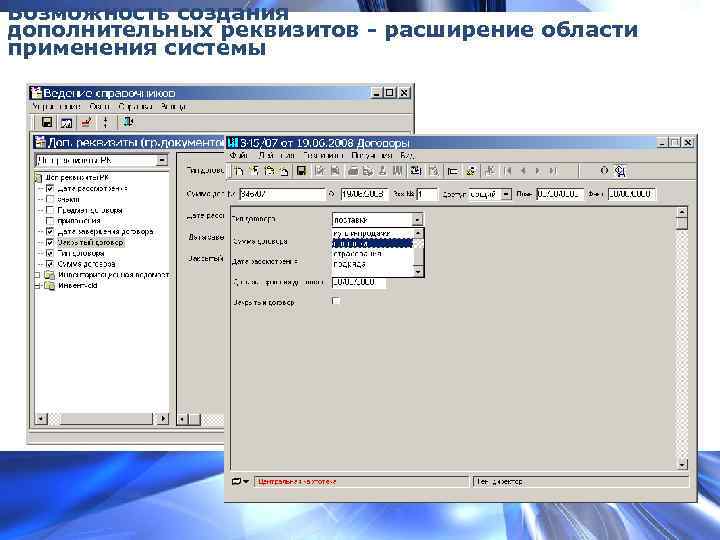Screen dimensions: 720x540
Task: Click the down arrow of the Тип договора list scrollbar
Action: (x=418, y=272)
